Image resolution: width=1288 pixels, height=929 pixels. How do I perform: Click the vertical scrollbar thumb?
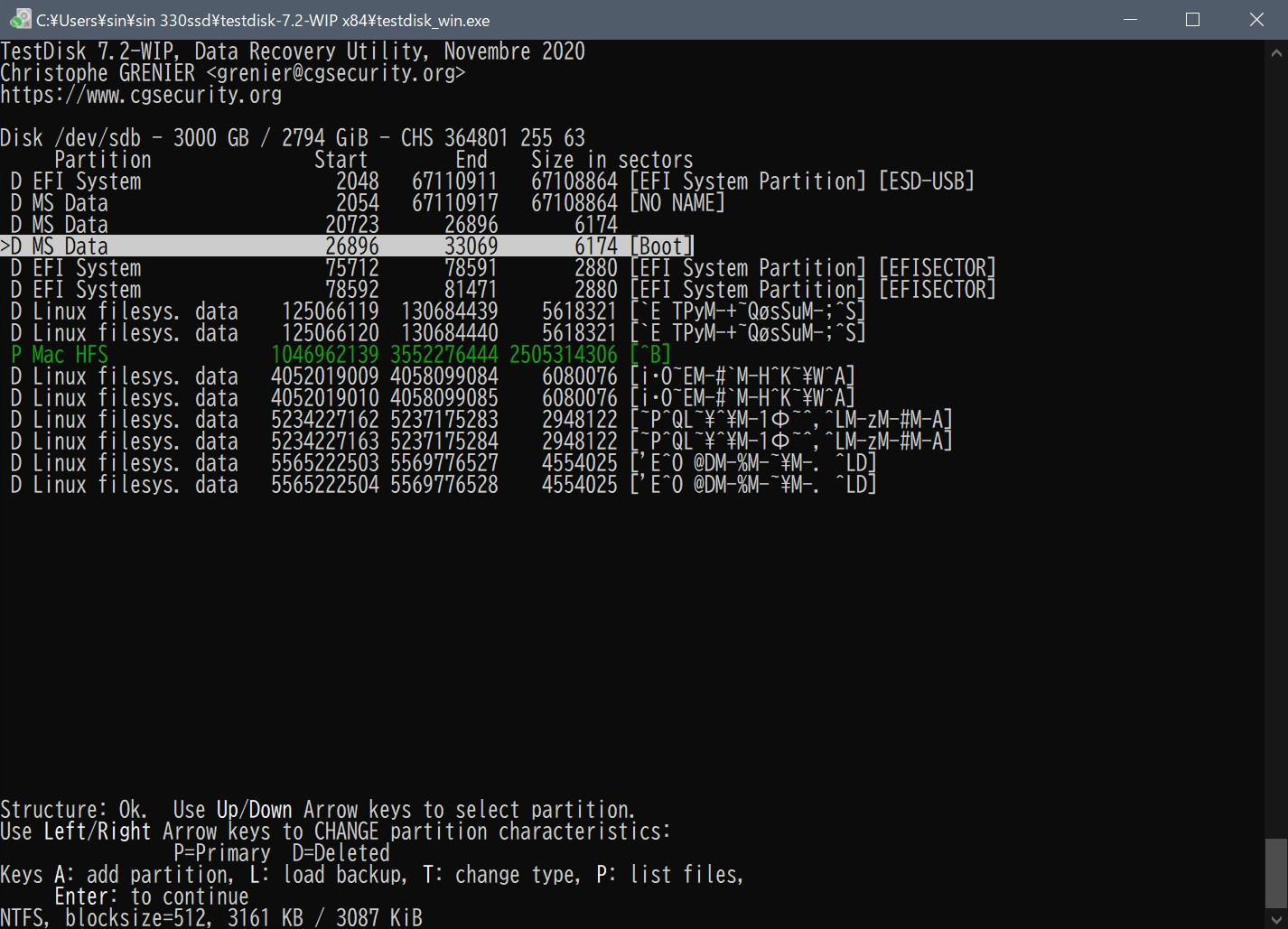[x=1275, y=872]
